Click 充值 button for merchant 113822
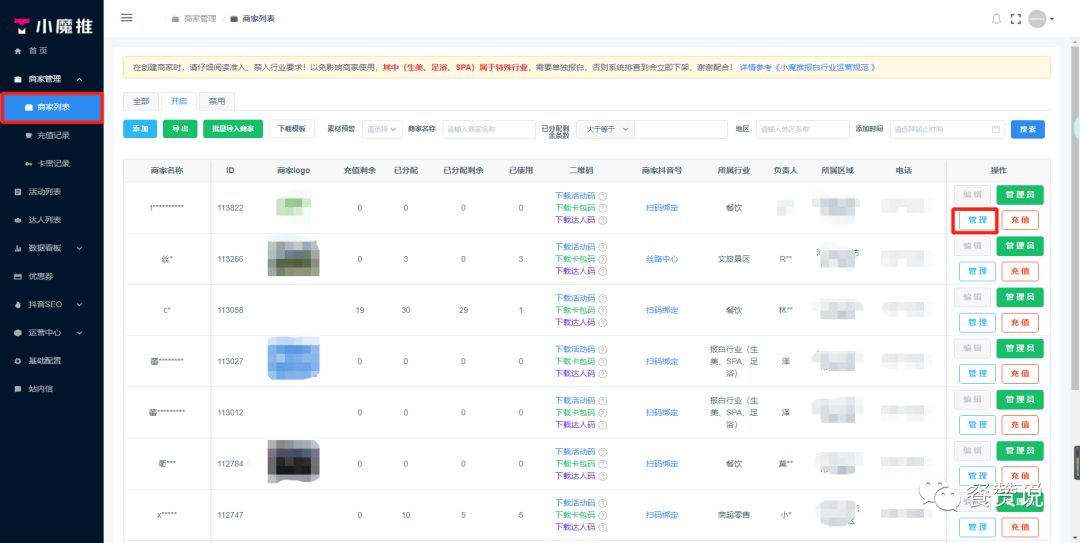The image size is (1080, 543). tap(1020, 221)
